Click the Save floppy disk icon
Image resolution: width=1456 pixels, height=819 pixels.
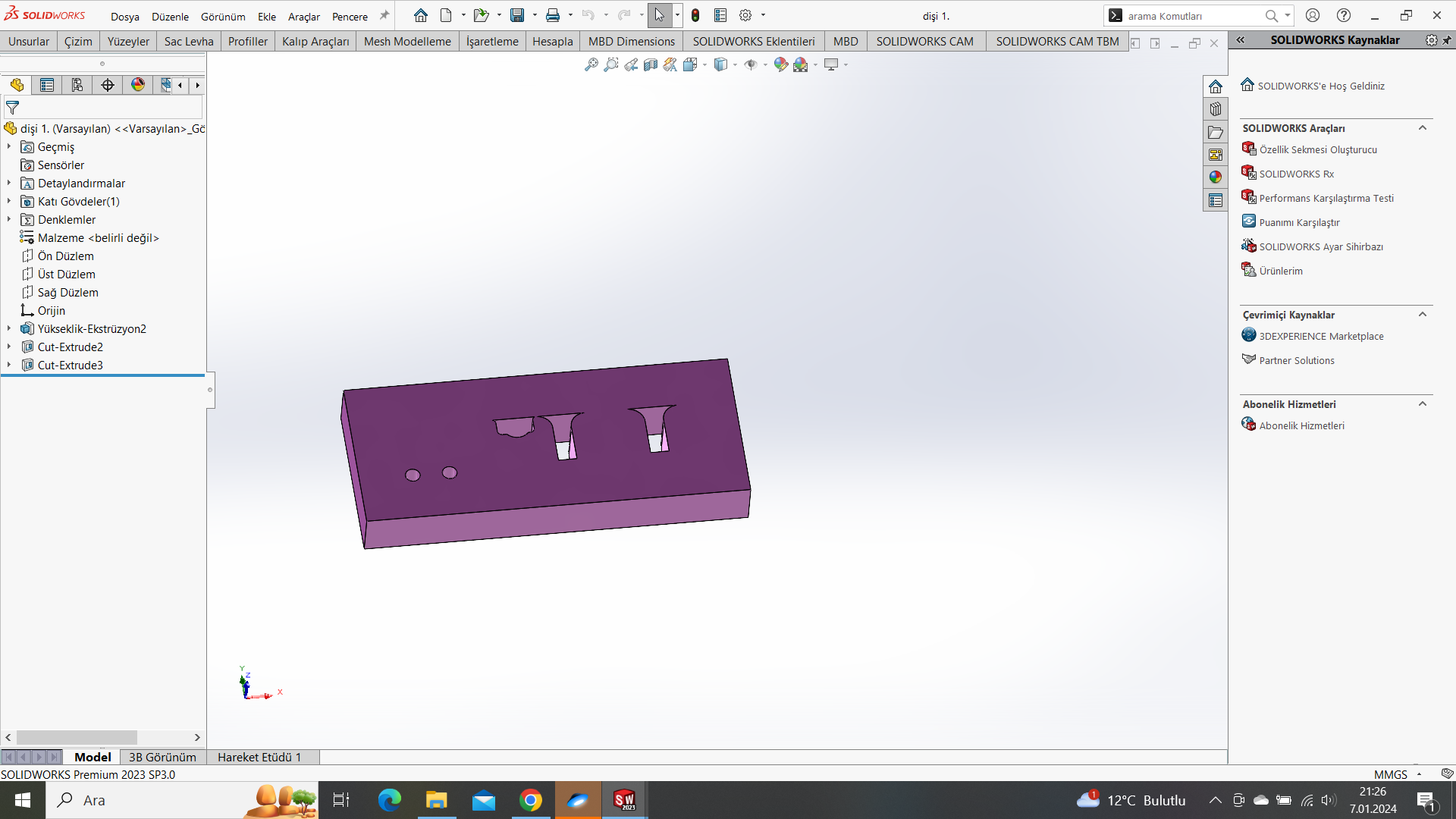[x=517, y=15]
